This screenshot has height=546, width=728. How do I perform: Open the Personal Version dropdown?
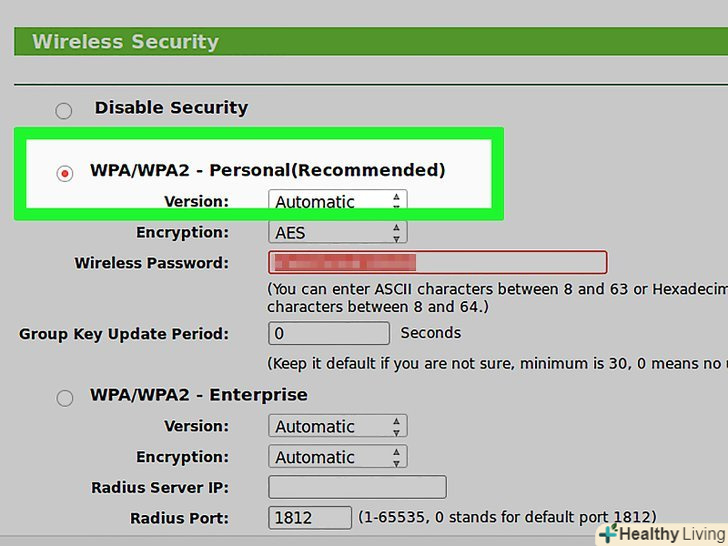pyautogui.click(x=338, y=202)
